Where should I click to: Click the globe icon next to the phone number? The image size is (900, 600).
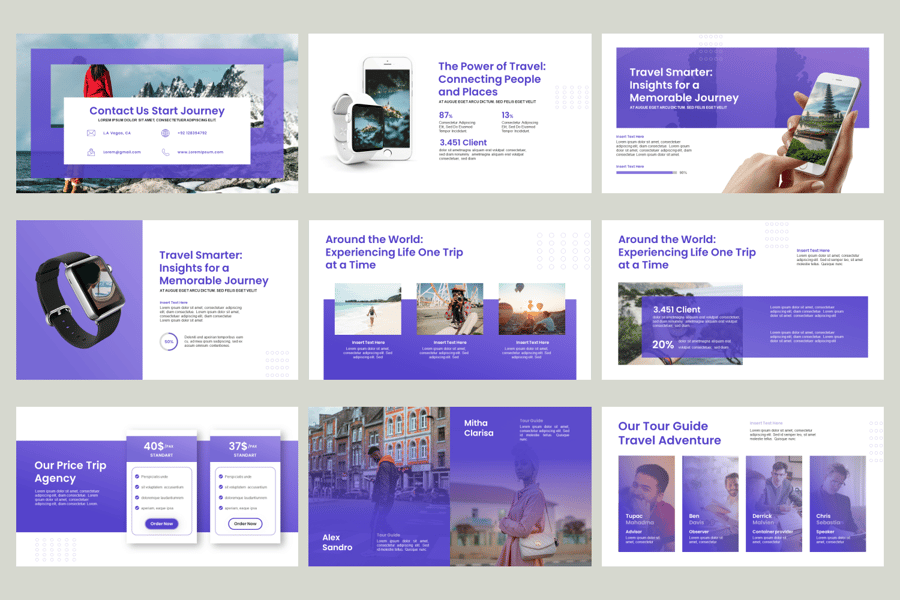(x=165, y=133)
